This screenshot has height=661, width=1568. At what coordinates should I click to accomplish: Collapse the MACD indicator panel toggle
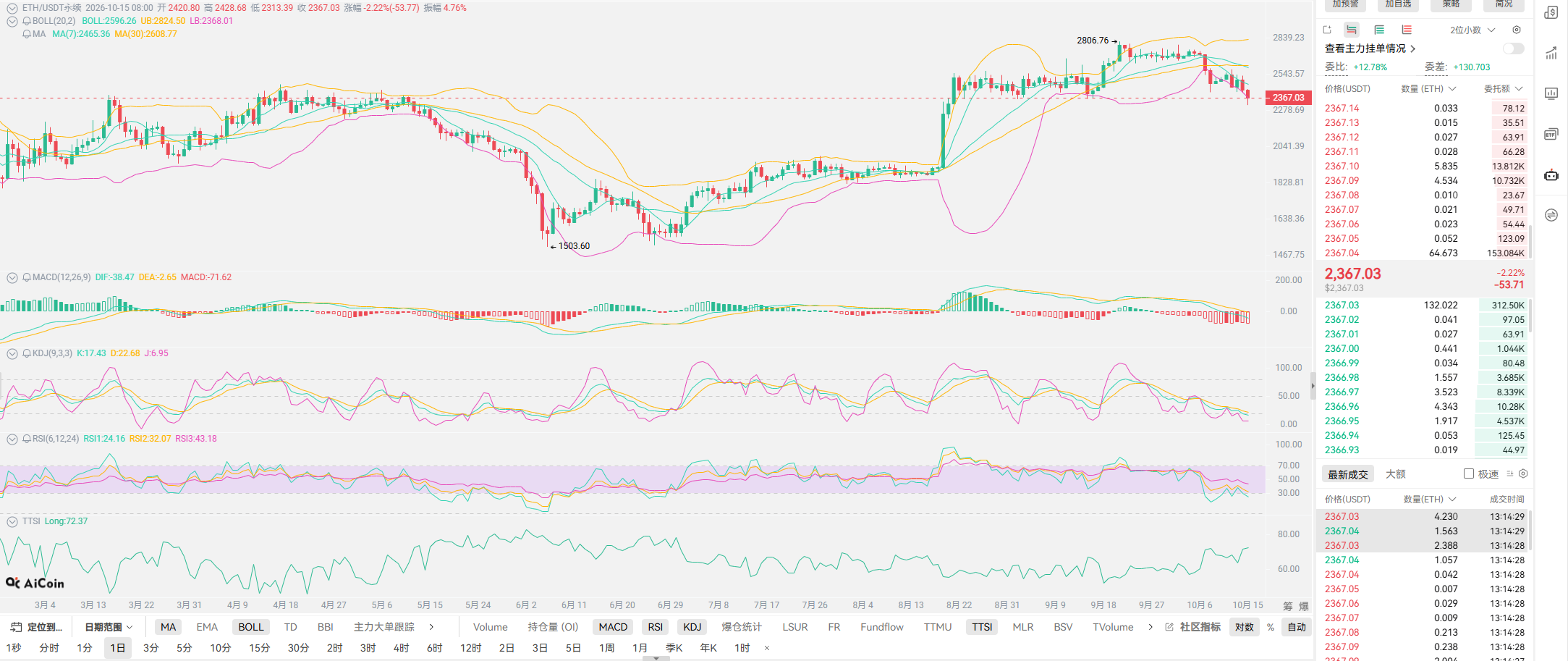(x=12, y=277)
